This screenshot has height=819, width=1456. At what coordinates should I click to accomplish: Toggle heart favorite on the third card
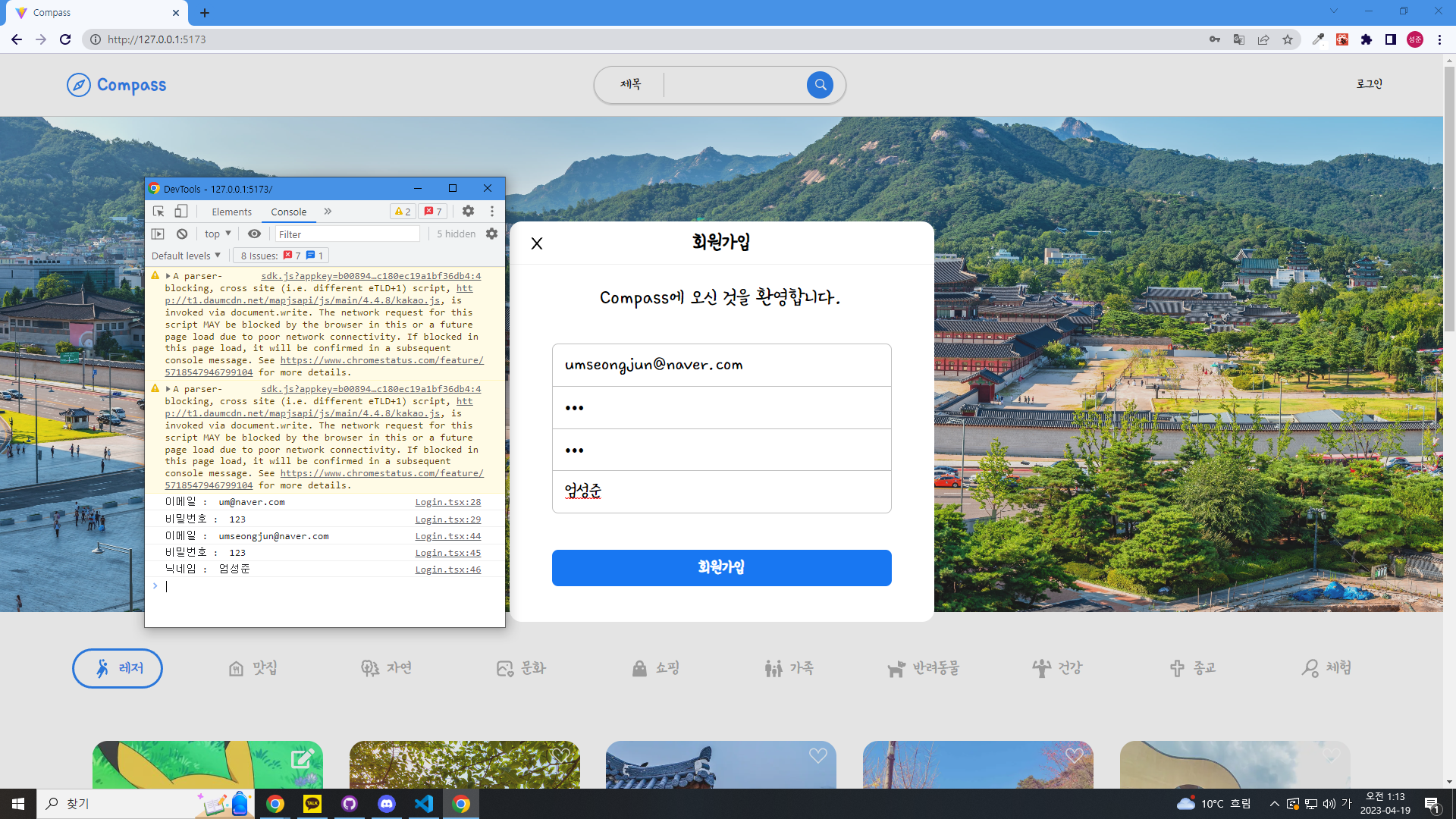coord(817,755)
